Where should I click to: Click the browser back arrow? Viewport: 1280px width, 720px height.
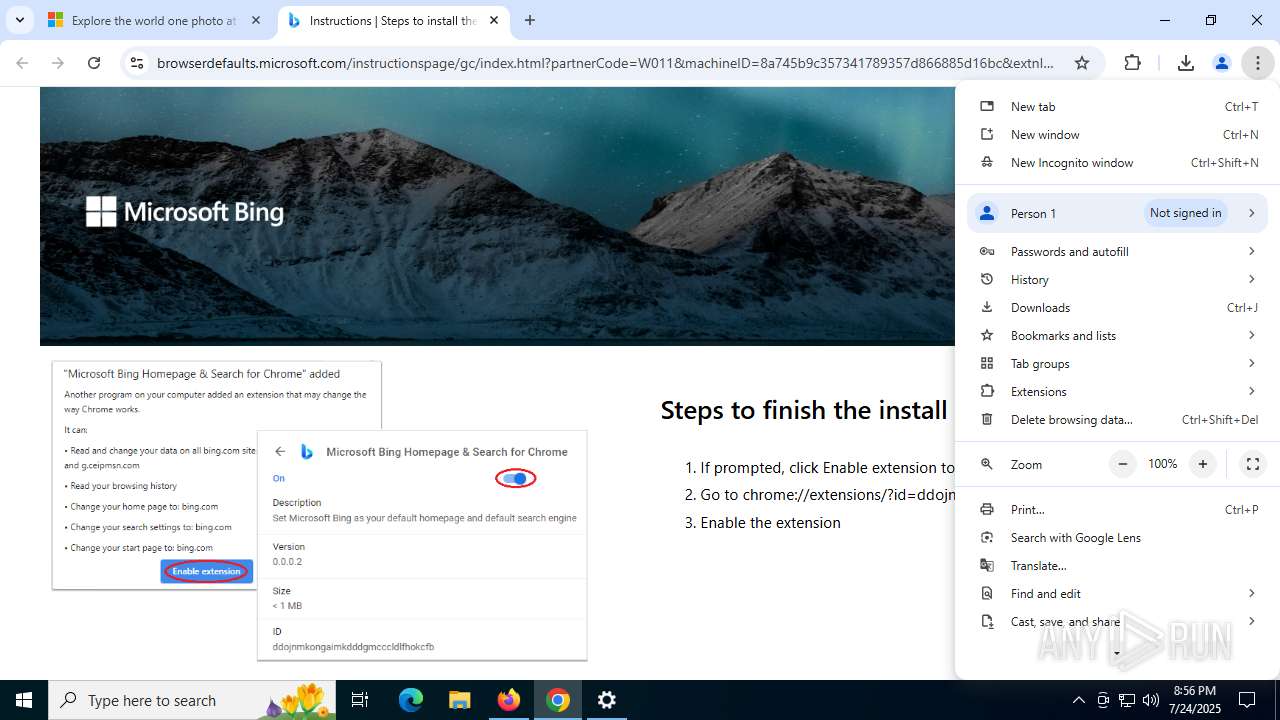point(22,63)
